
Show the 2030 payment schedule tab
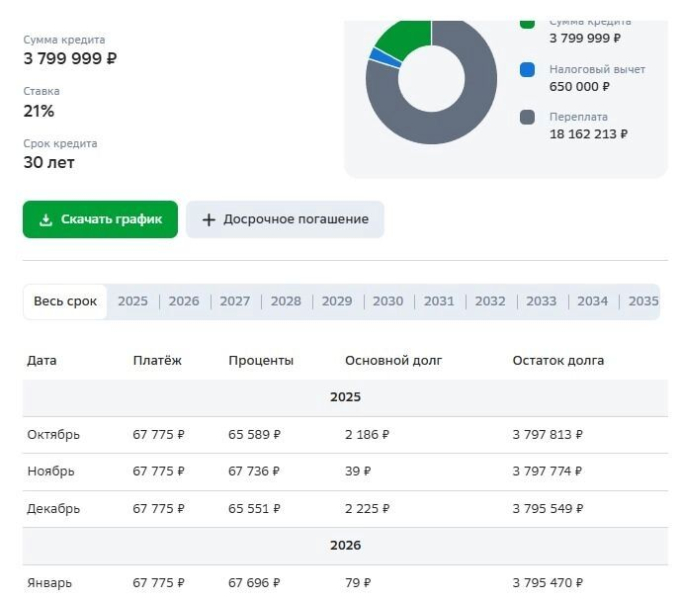(x=388, y=301)
